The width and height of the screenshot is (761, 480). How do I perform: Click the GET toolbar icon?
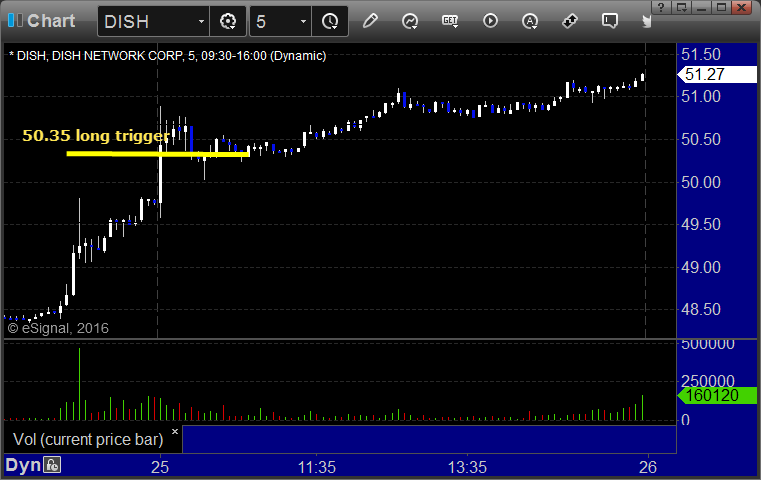point(450,21)
